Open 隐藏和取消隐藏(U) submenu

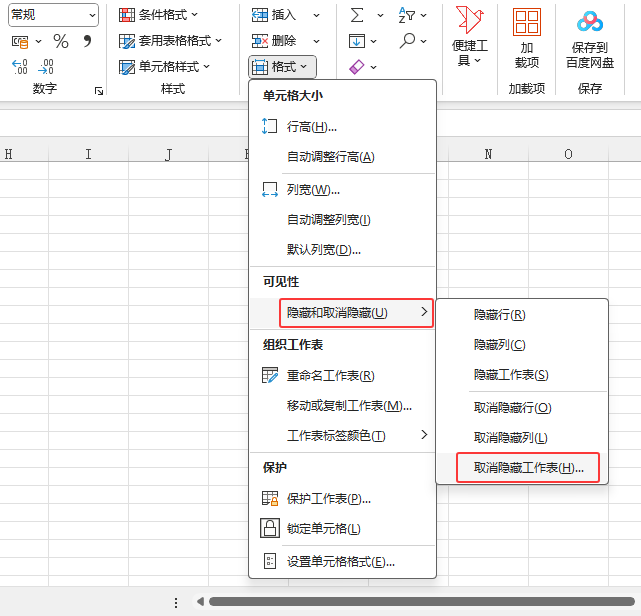(x=343, y=313)
